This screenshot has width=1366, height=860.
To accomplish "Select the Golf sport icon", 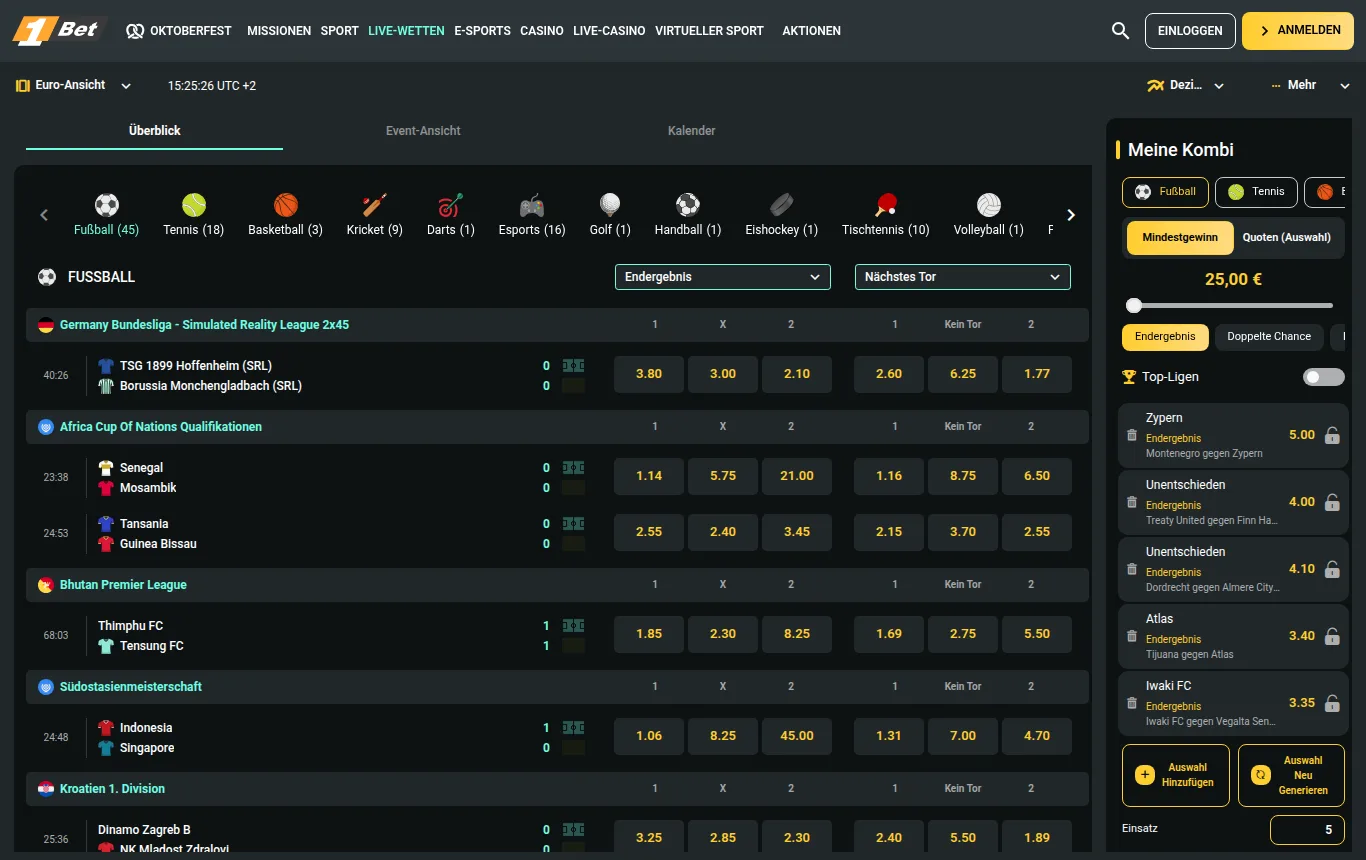I will pos(610,205).
